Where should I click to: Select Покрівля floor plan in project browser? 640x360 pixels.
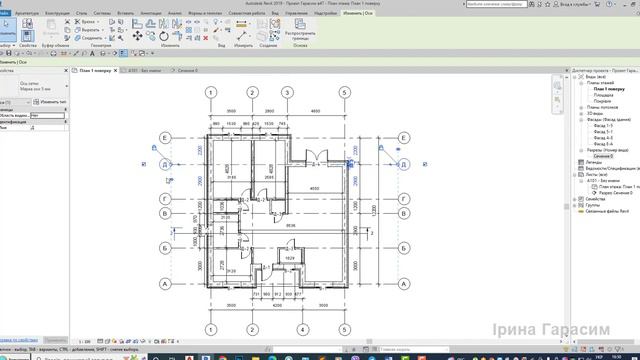602,101
